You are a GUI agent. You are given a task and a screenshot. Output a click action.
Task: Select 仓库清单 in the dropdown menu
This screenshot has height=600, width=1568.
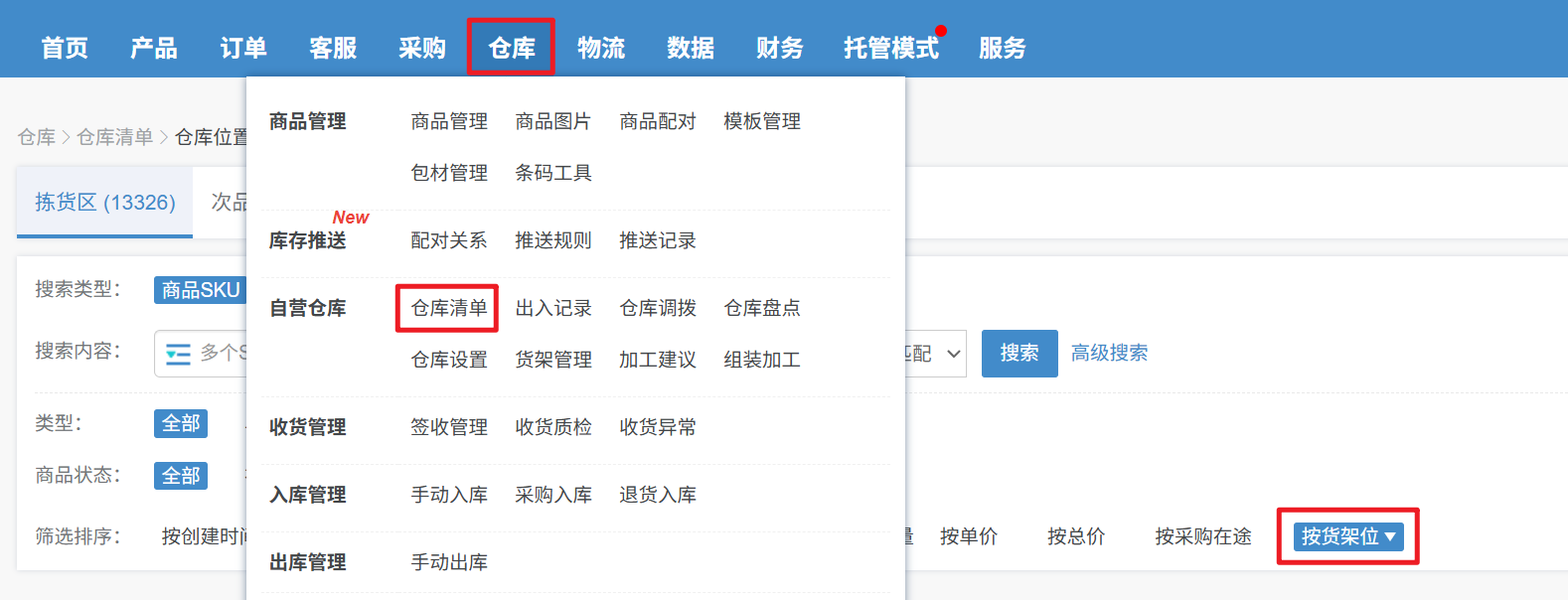(448, 308)
